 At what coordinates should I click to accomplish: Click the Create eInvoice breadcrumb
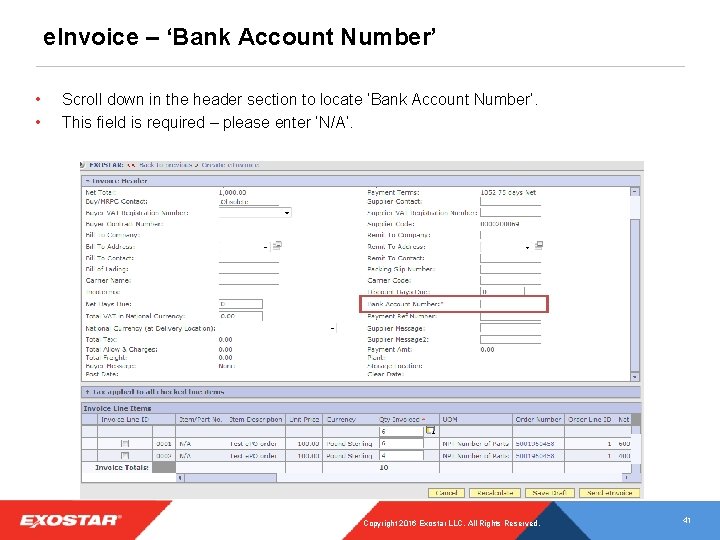[x=230, y=165]
